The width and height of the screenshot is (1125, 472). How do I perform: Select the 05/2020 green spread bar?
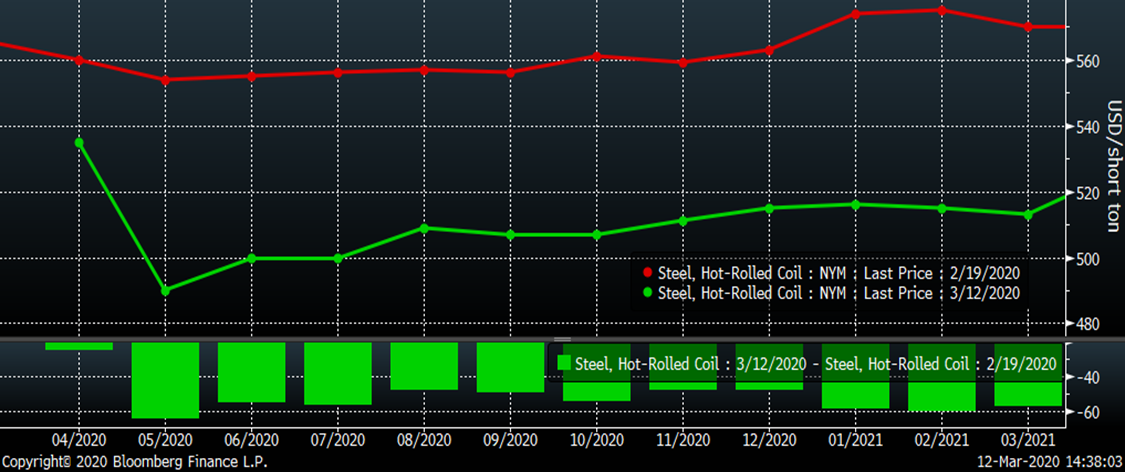[x=165, y=380]
